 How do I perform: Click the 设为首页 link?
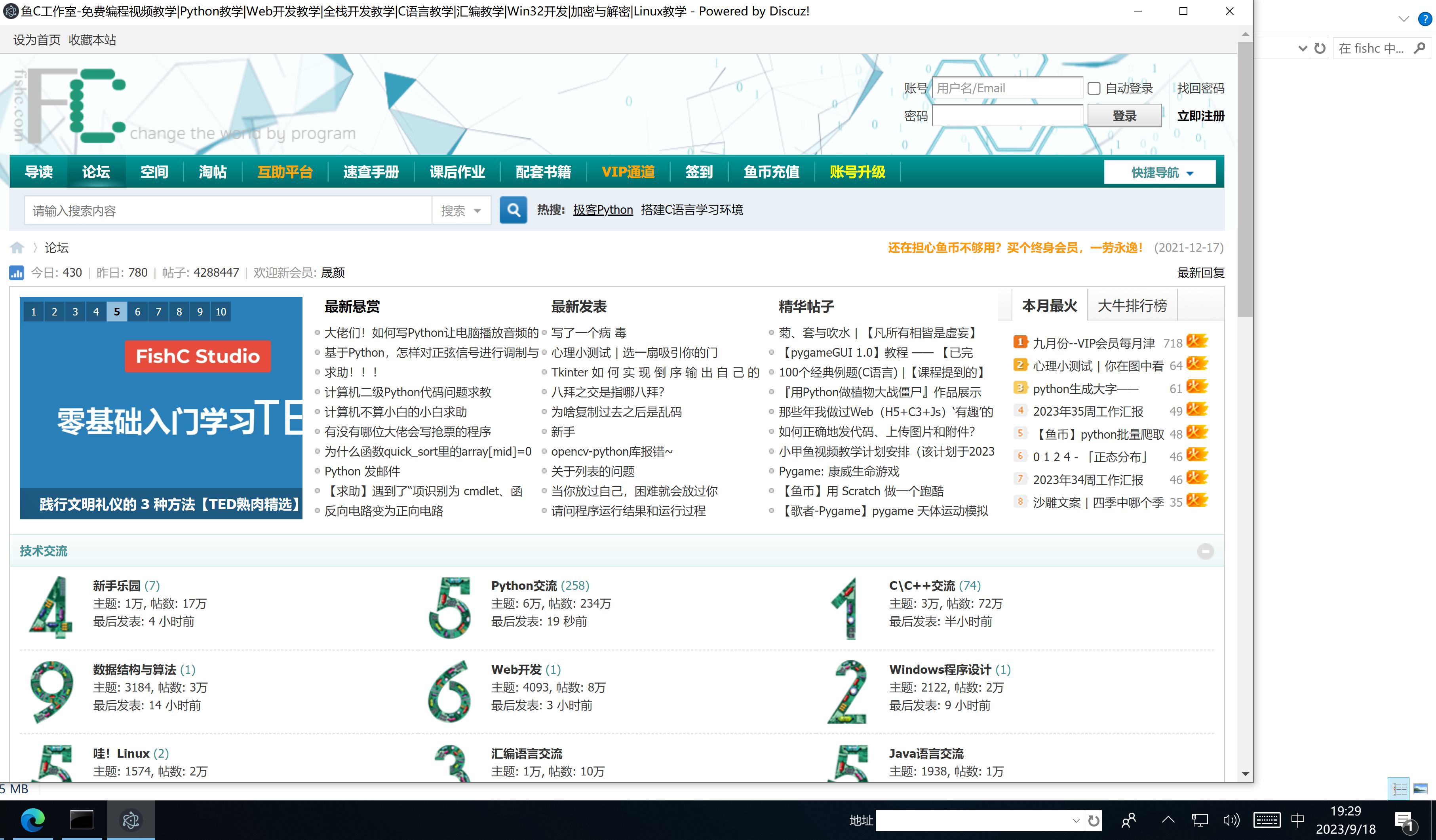pos(36,40)
